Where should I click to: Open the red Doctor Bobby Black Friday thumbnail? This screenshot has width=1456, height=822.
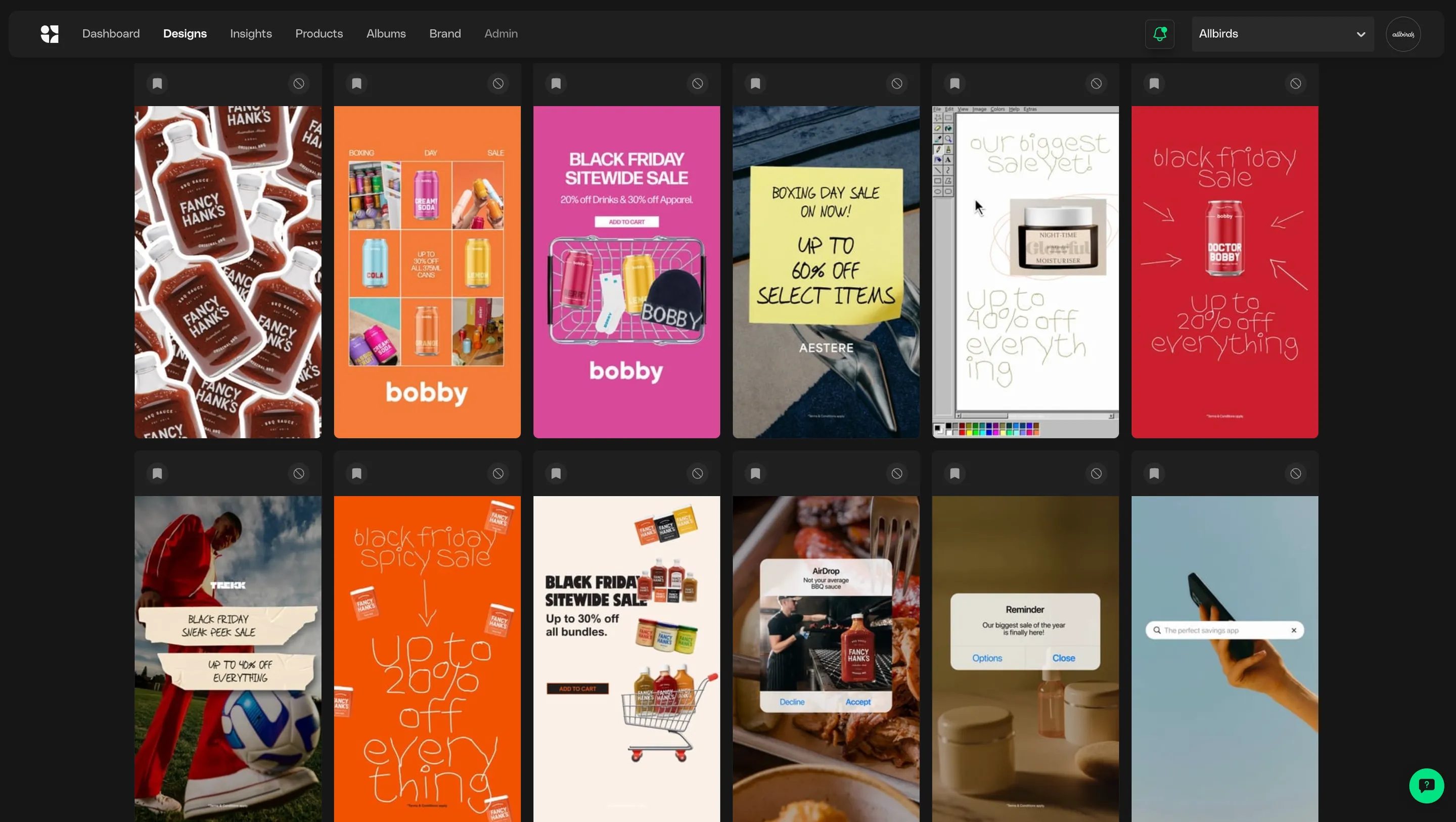[1225, 272]
